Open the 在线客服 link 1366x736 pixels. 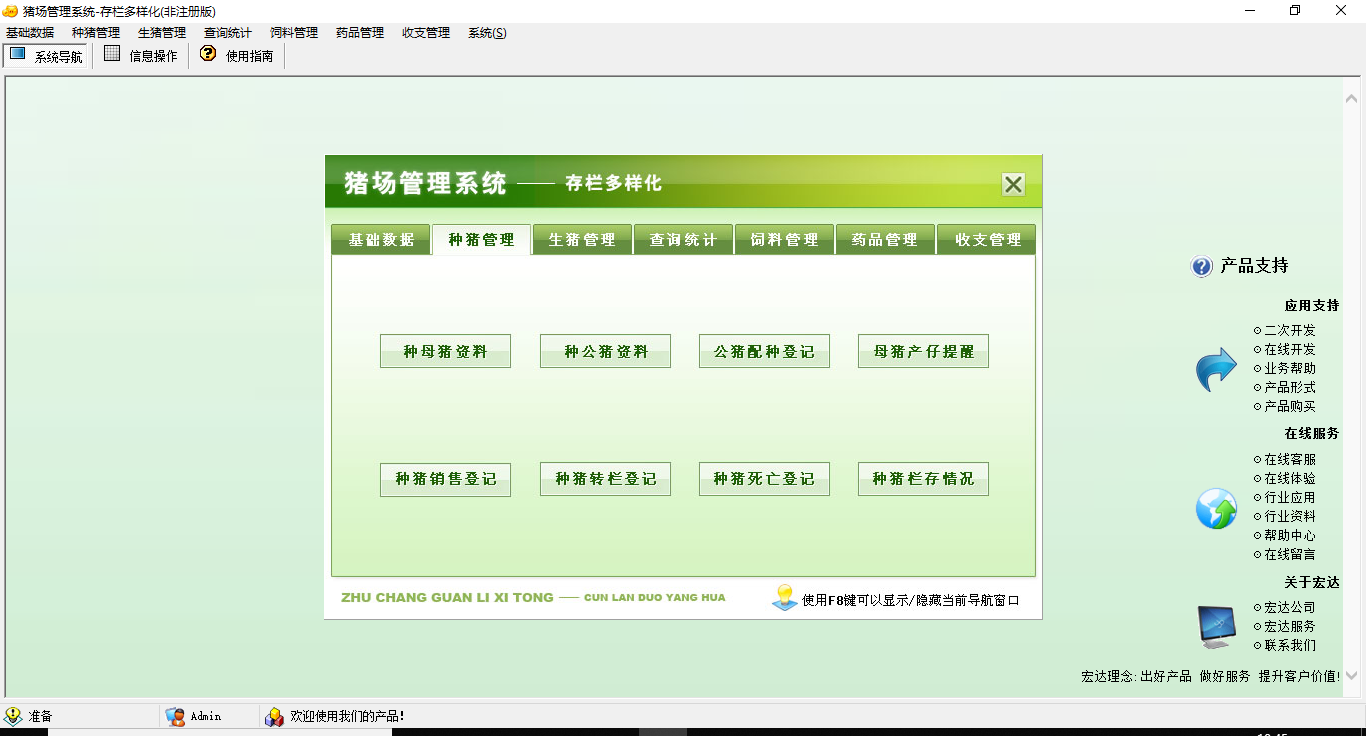(x=1289, y=459)
